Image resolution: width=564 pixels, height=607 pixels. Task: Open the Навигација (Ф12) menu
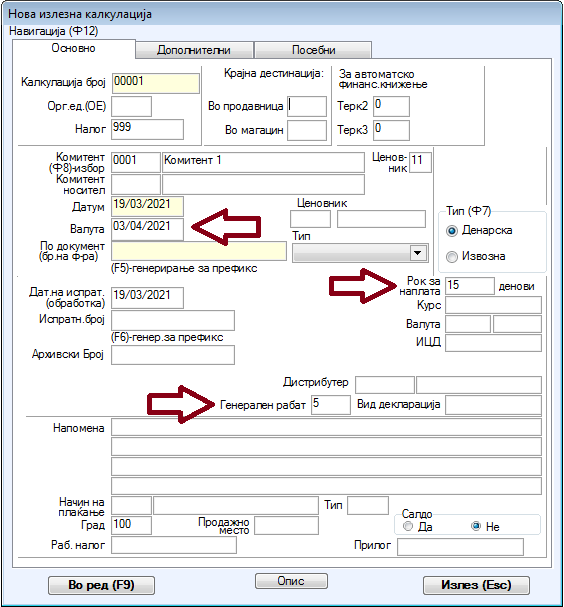pos(53,31)
